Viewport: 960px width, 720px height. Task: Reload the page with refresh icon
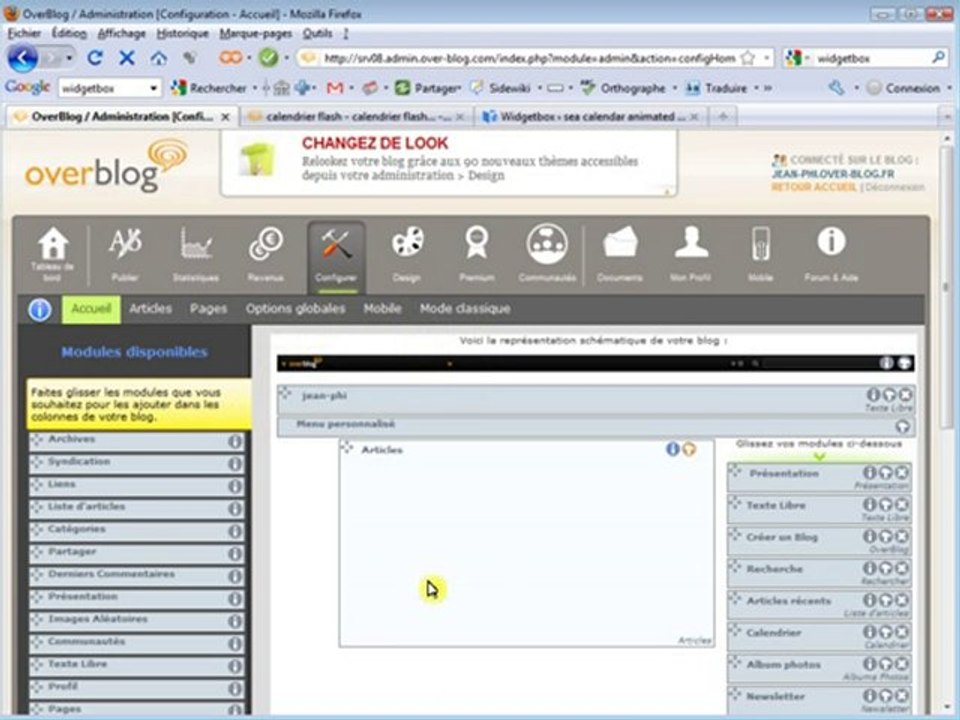click(x=94, y=58)
